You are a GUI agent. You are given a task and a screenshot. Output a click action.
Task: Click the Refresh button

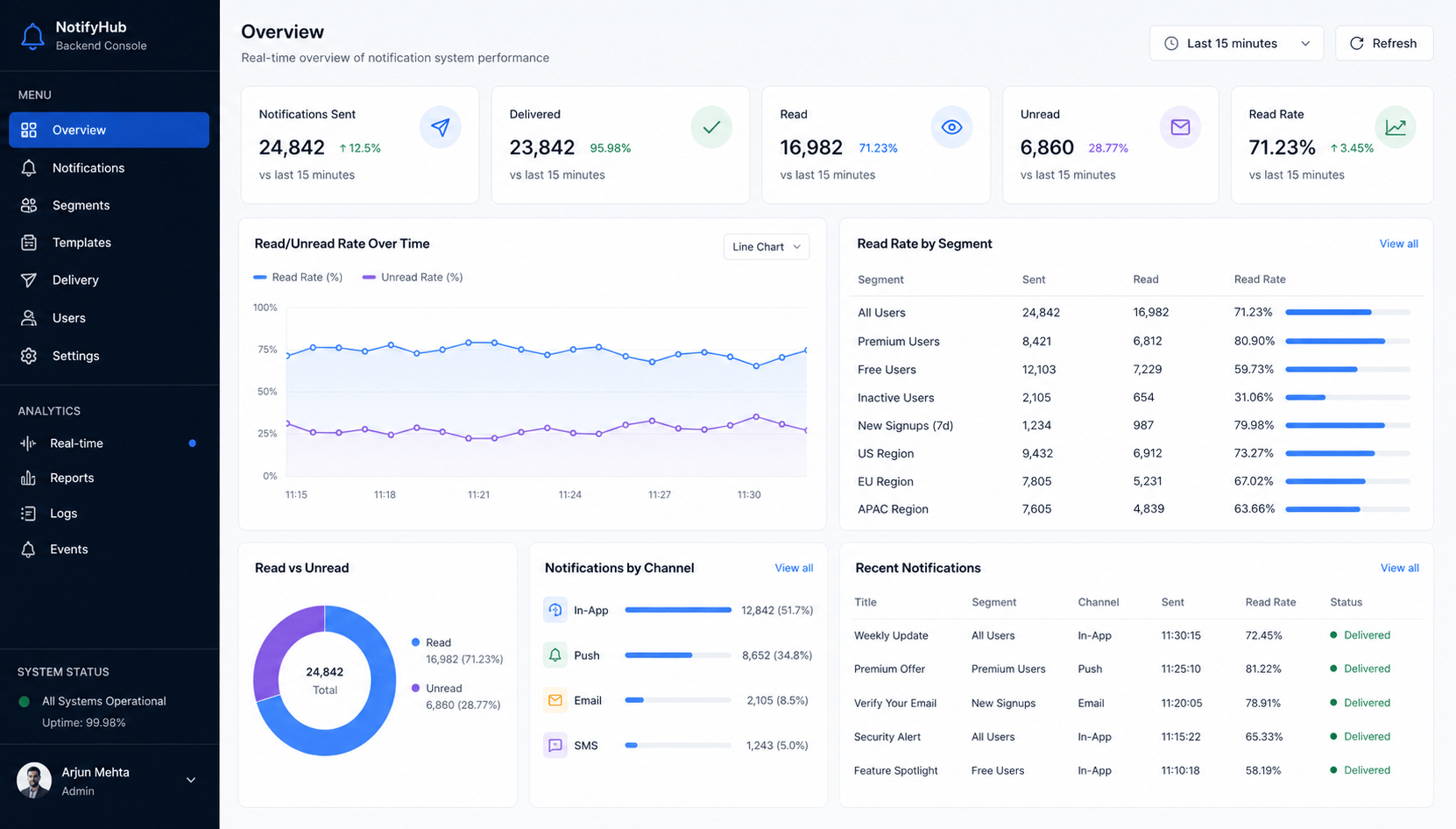(1384, 43)
